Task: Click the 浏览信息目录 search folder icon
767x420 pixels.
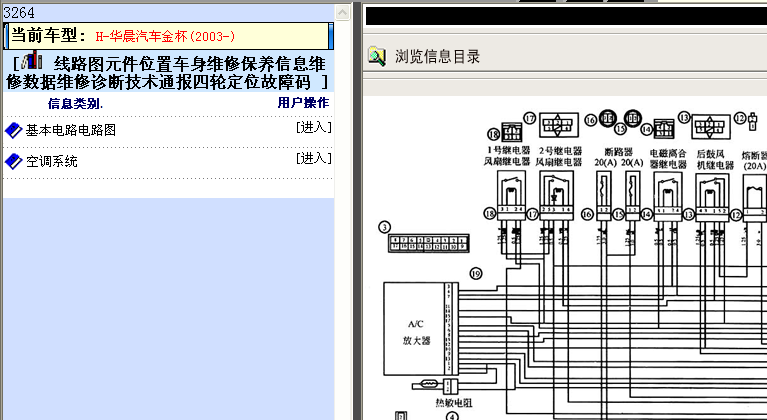Action: [377, 56]
